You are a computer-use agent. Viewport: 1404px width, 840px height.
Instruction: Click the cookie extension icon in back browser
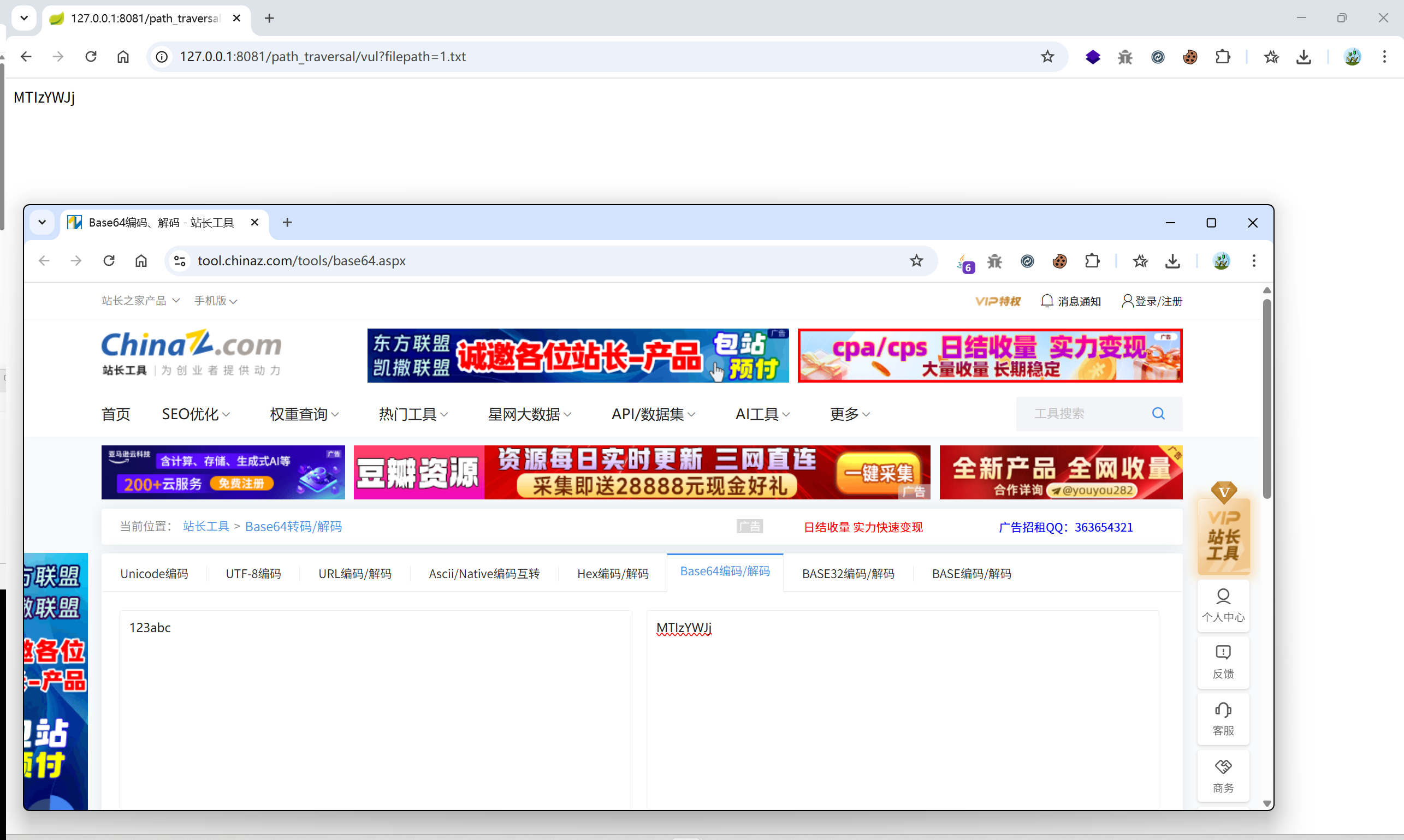point(1190,57)
